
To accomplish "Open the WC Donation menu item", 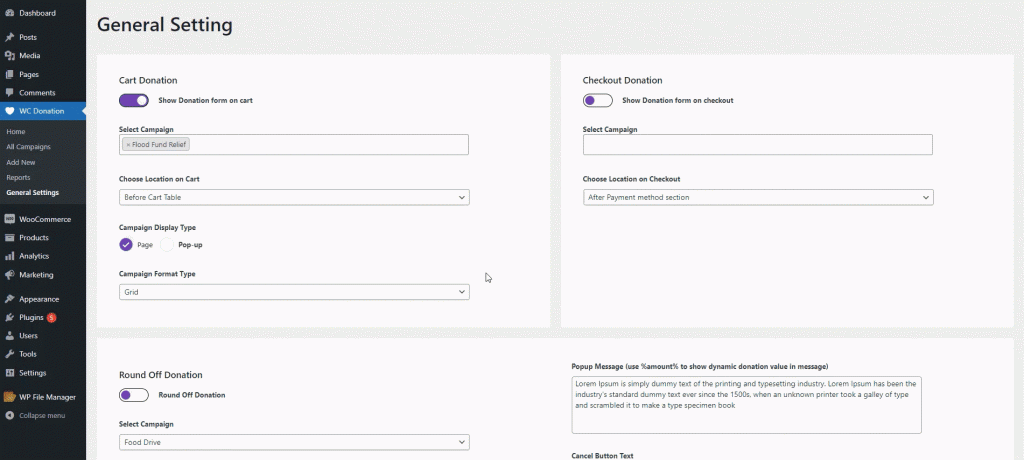I will click(43, 111).
